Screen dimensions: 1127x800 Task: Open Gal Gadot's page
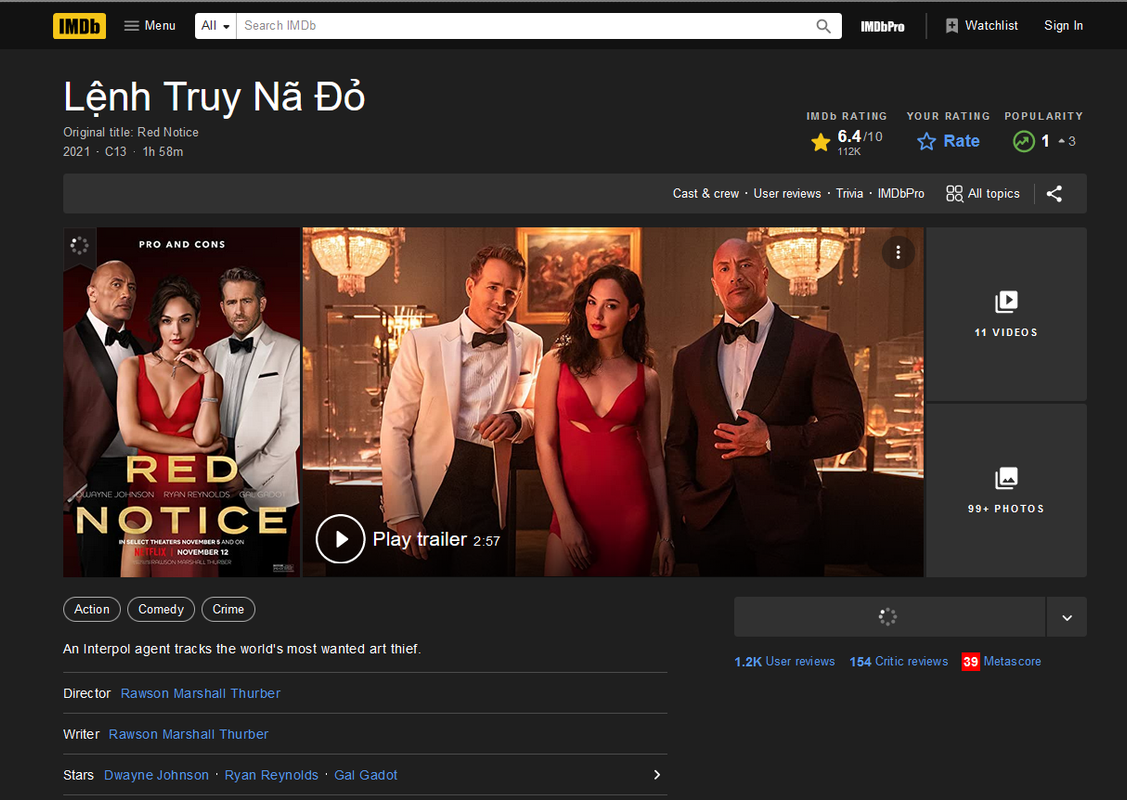[365, 775]
